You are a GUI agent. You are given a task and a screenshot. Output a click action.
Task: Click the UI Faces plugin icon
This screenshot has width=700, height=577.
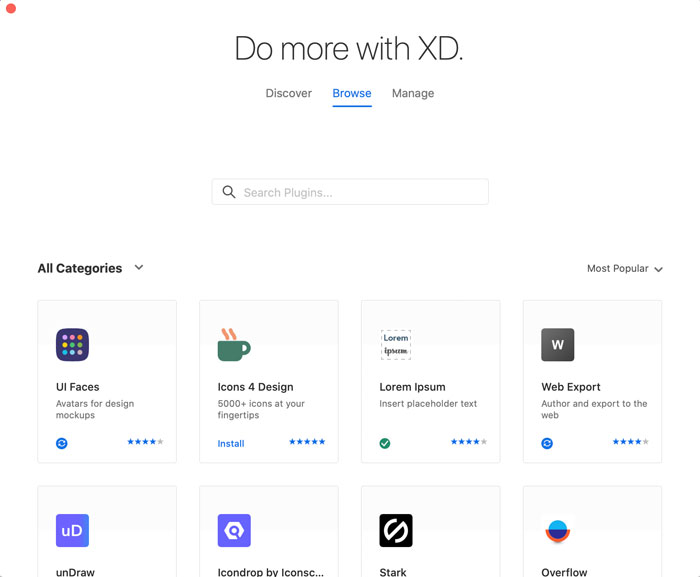coord(72,345)
